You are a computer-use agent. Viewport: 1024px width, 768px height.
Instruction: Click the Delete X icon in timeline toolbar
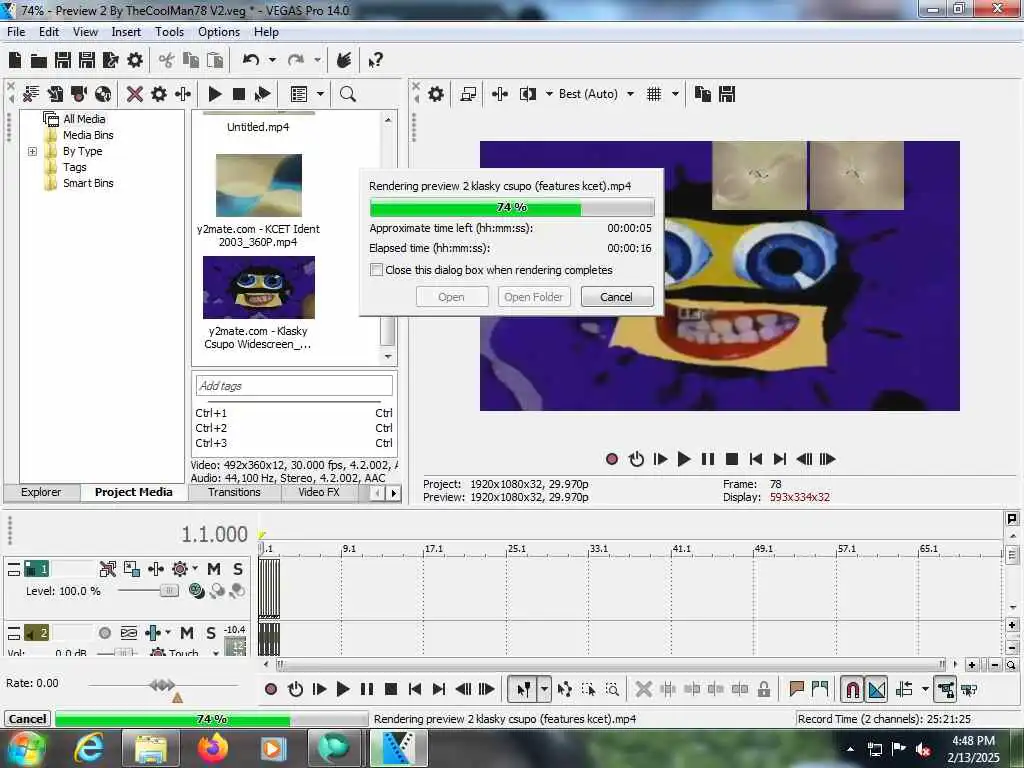(x=643, y=689)
